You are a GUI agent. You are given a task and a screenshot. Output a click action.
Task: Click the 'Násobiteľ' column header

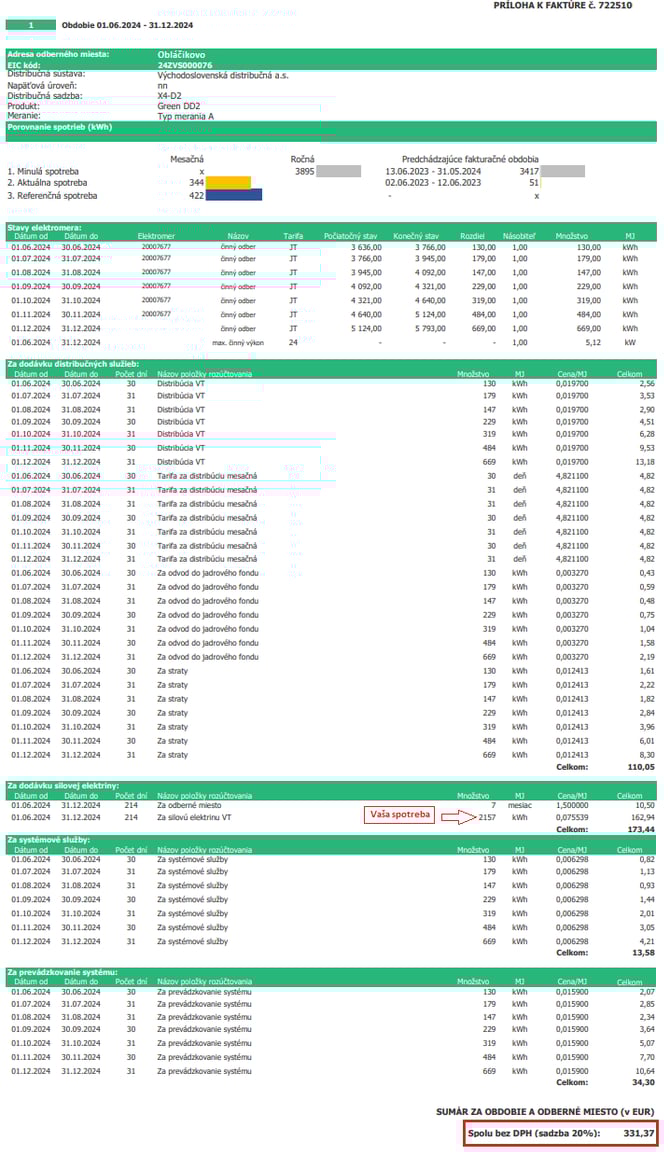click(x=520, y=236)
